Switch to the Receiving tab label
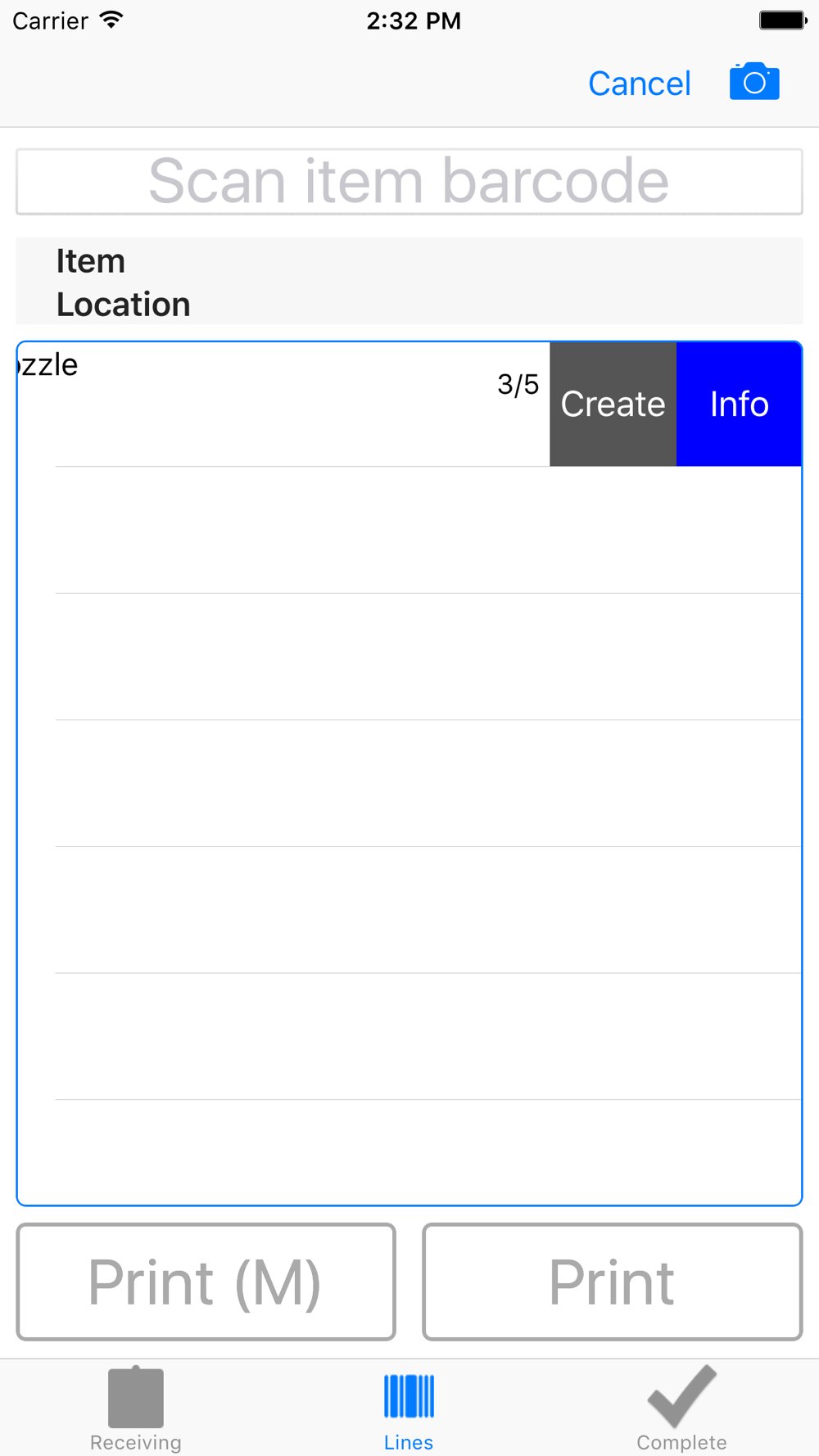The width and height of the screenshot is (819, 1456). click(136, 1442)
